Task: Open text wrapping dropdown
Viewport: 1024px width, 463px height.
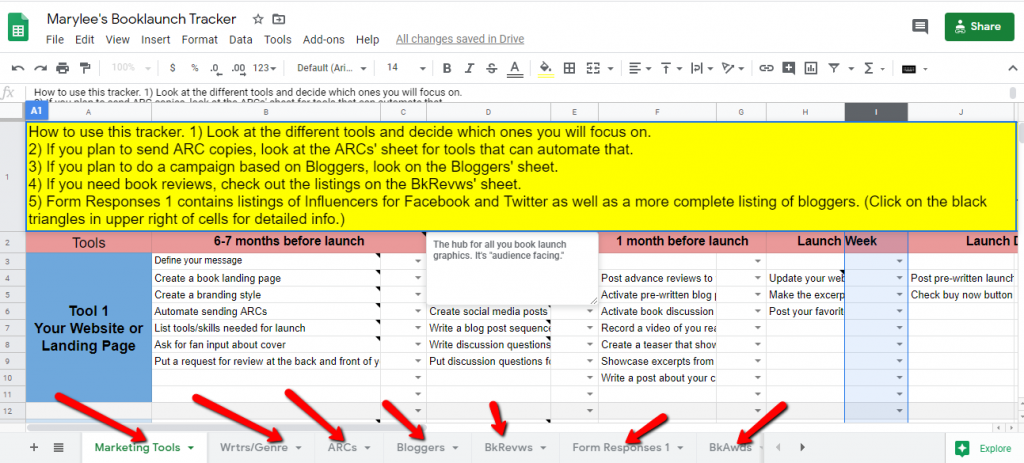Action: [701, 68]
